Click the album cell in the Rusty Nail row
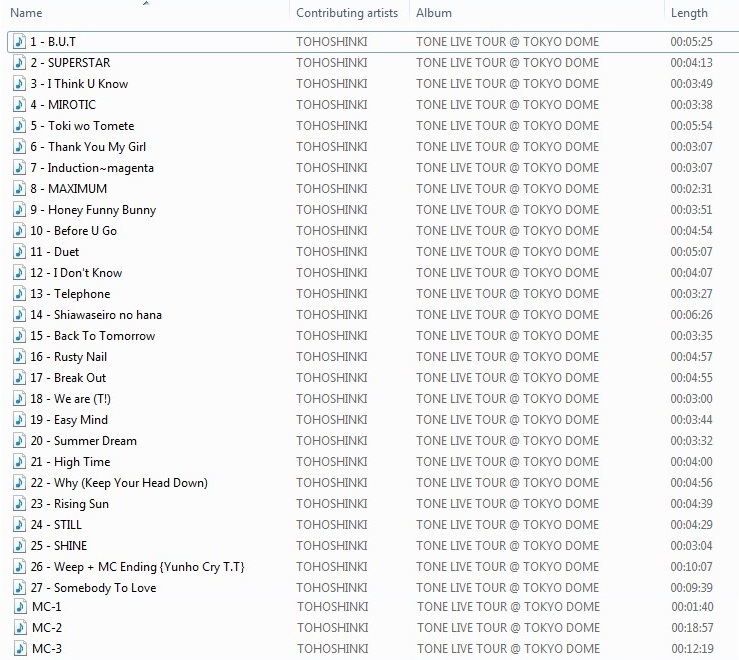This screenshot has width=739, height=660. pos(508,357)
